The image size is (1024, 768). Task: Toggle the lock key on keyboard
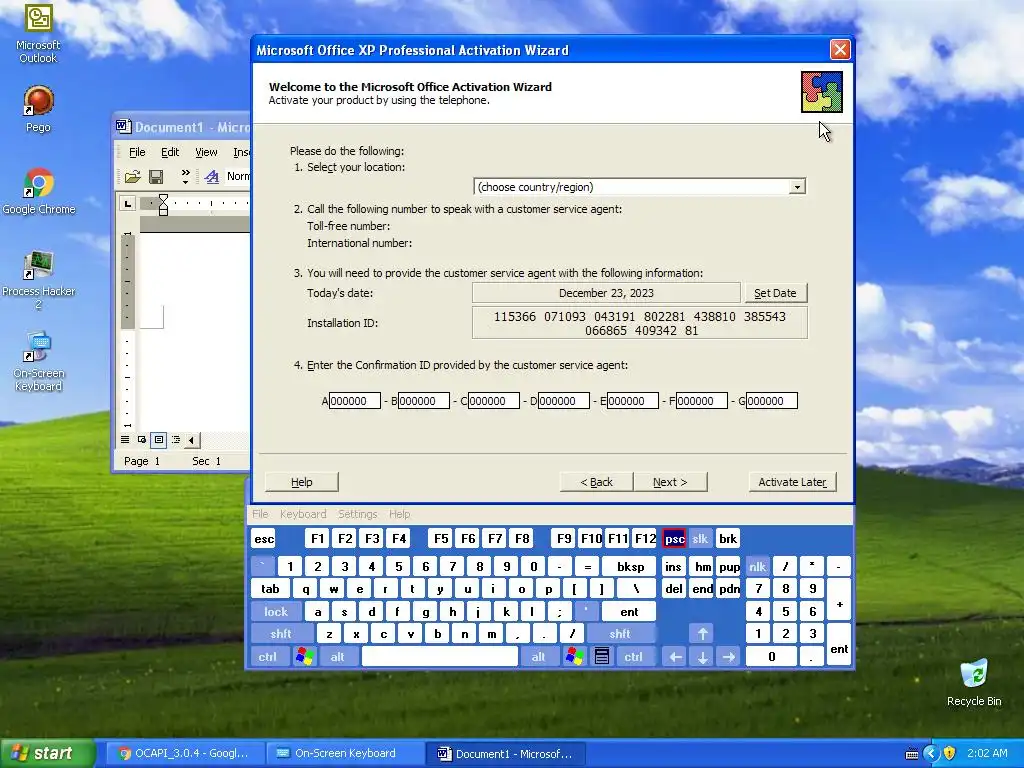pos(276,611)
